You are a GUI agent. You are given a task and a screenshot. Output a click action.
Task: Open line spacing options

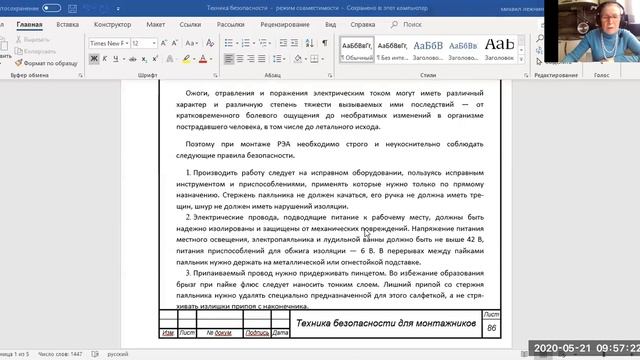tap(278, 59)
